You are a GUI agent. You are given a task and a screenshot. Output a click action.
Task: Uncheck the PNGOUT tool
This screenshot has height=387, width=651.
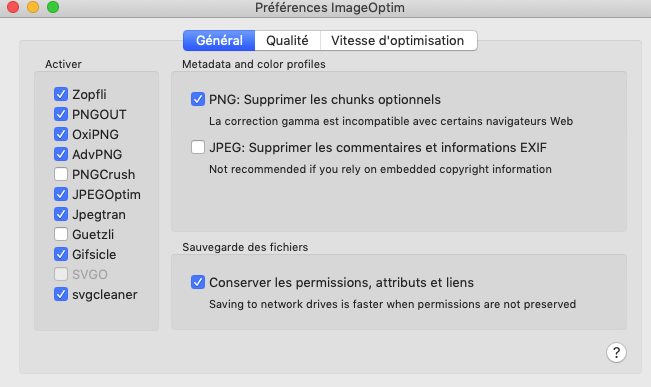[x=61, y=114]
